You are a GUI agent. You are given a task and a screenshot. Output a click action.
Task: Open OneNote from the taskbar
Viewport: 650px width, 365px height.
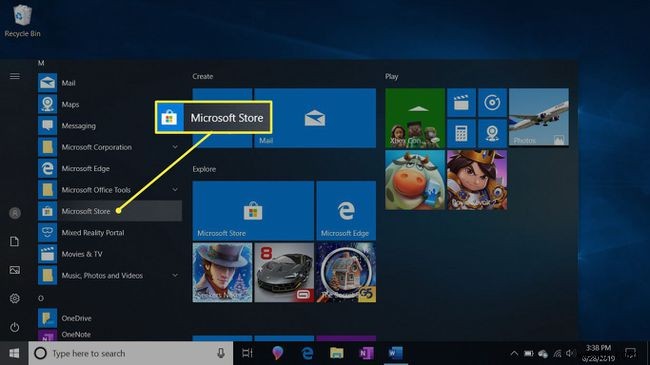(x=366, y=353)
